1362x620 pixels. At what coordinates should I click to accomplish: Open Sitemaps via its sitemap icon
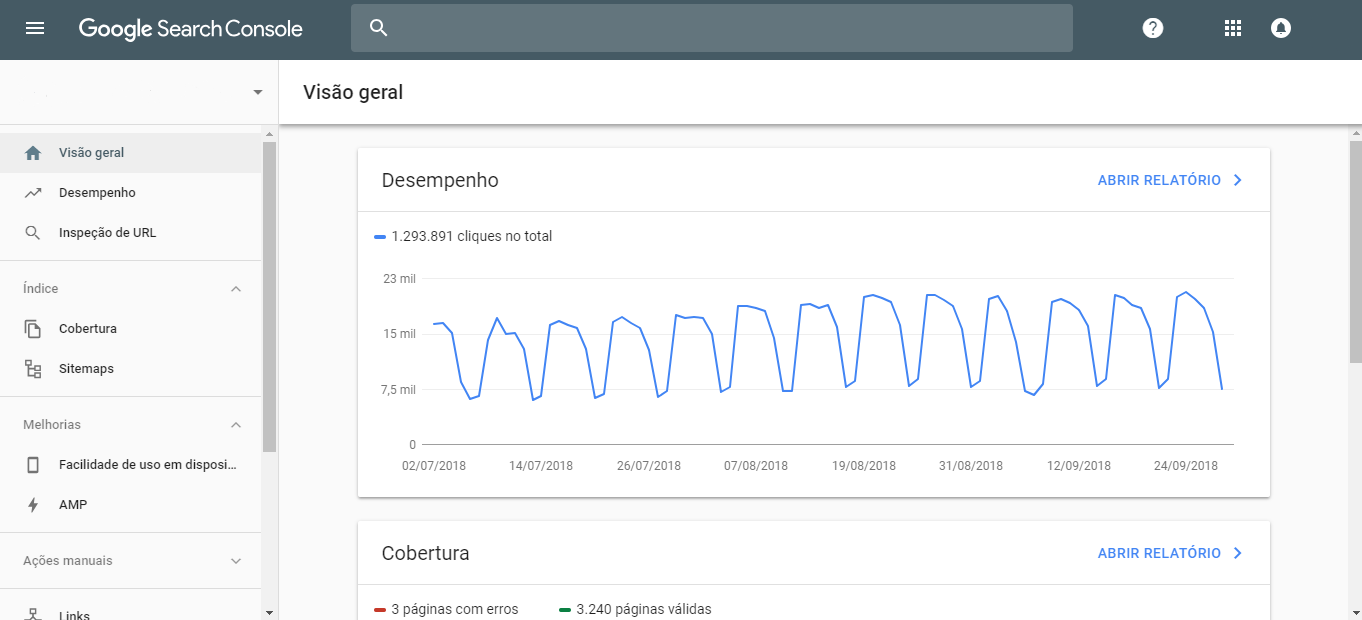click(34, 367)
